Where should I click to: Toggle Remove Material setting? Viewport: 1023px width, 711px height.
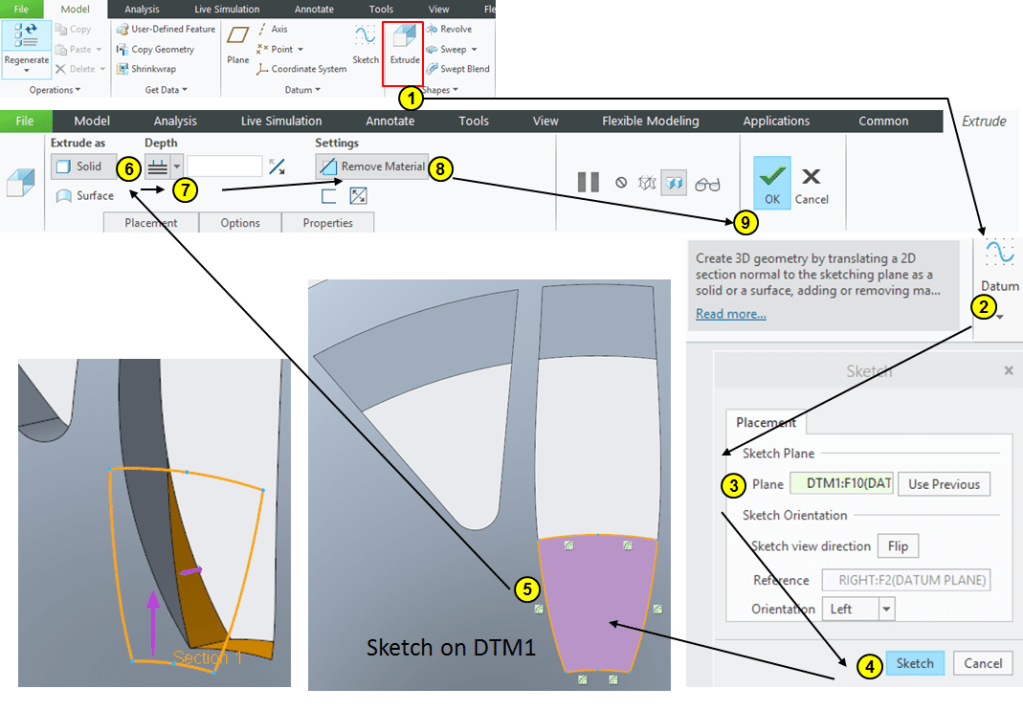(x=372, y=167)
